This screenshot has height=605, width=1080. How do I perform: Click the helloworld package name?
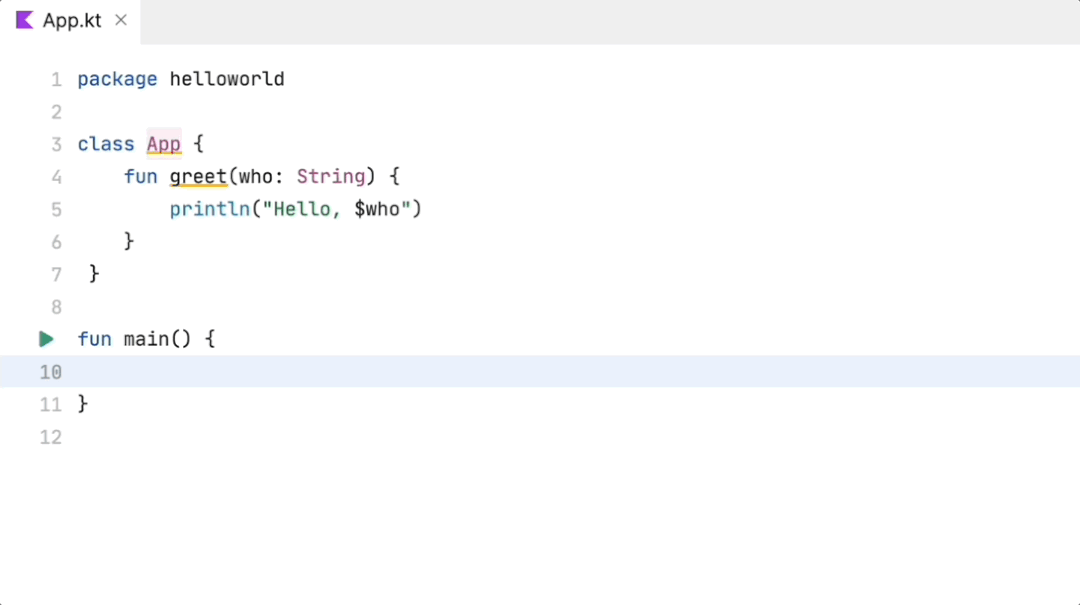coord(227,79)
